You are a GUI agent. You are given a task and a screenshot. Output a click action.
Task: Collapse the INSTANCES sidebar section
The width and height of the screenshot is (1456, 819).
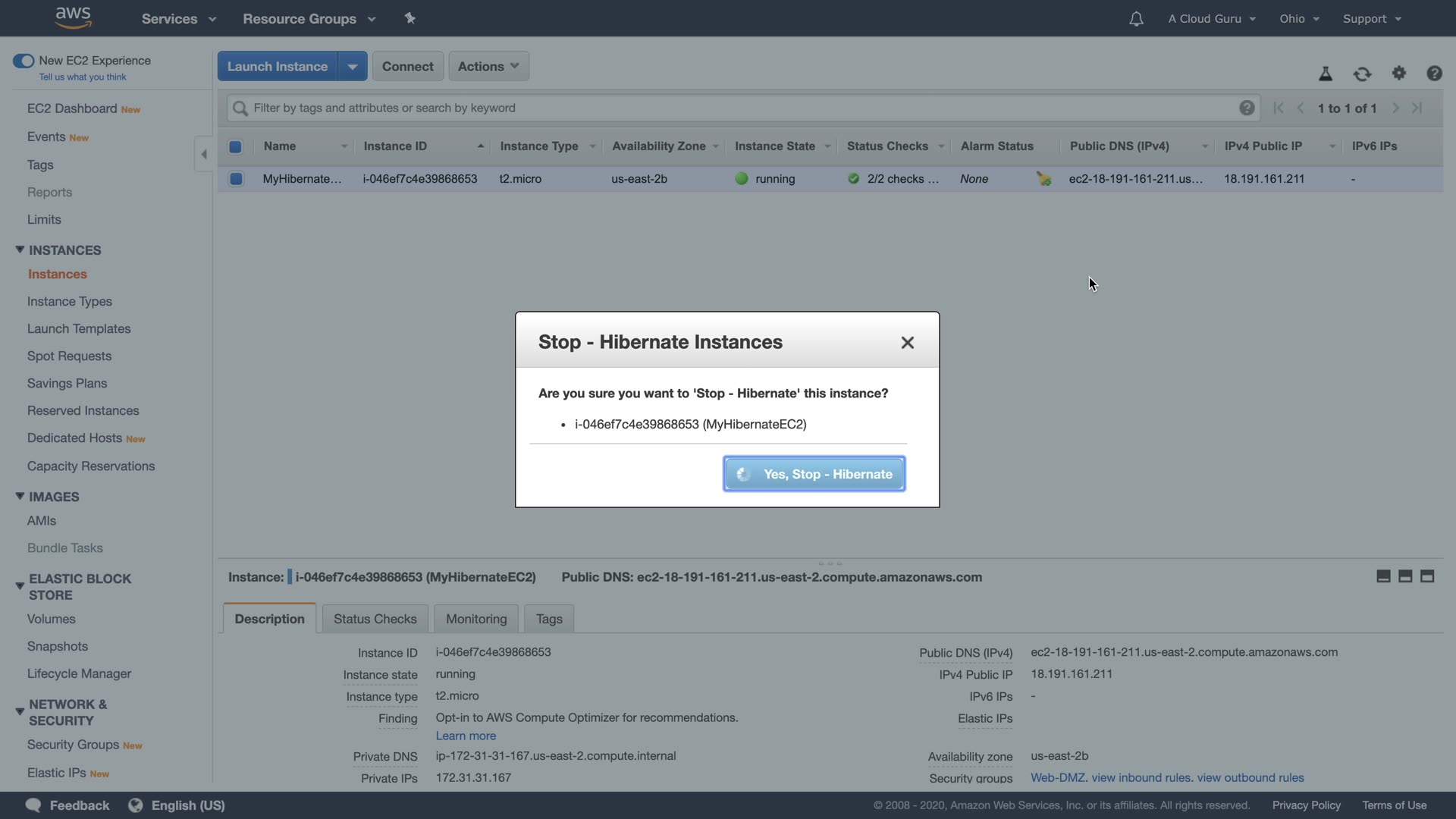tap(20, 249)
